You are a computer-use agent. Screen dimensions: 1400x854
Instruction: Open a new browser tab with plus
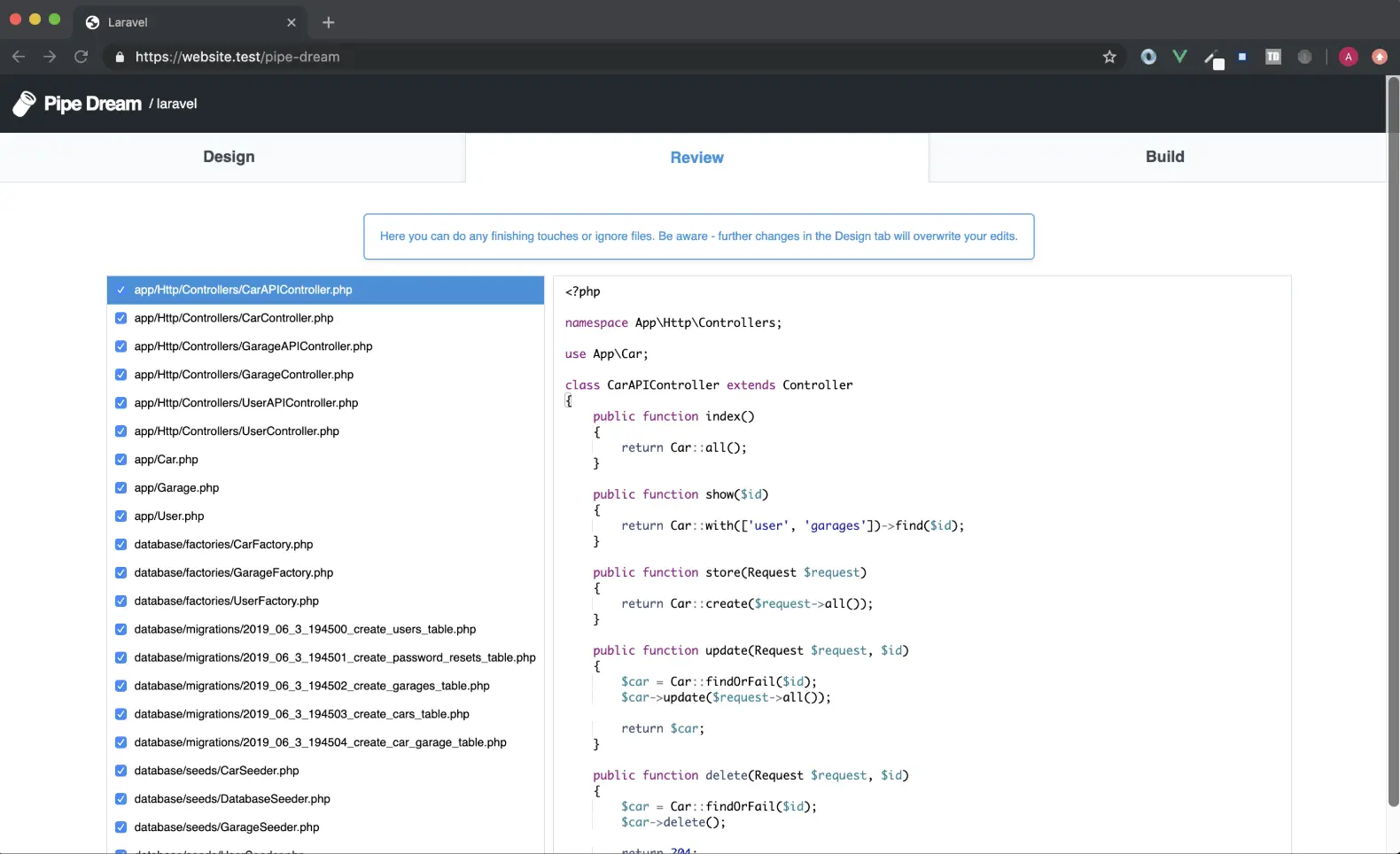[x=329, y=22]
